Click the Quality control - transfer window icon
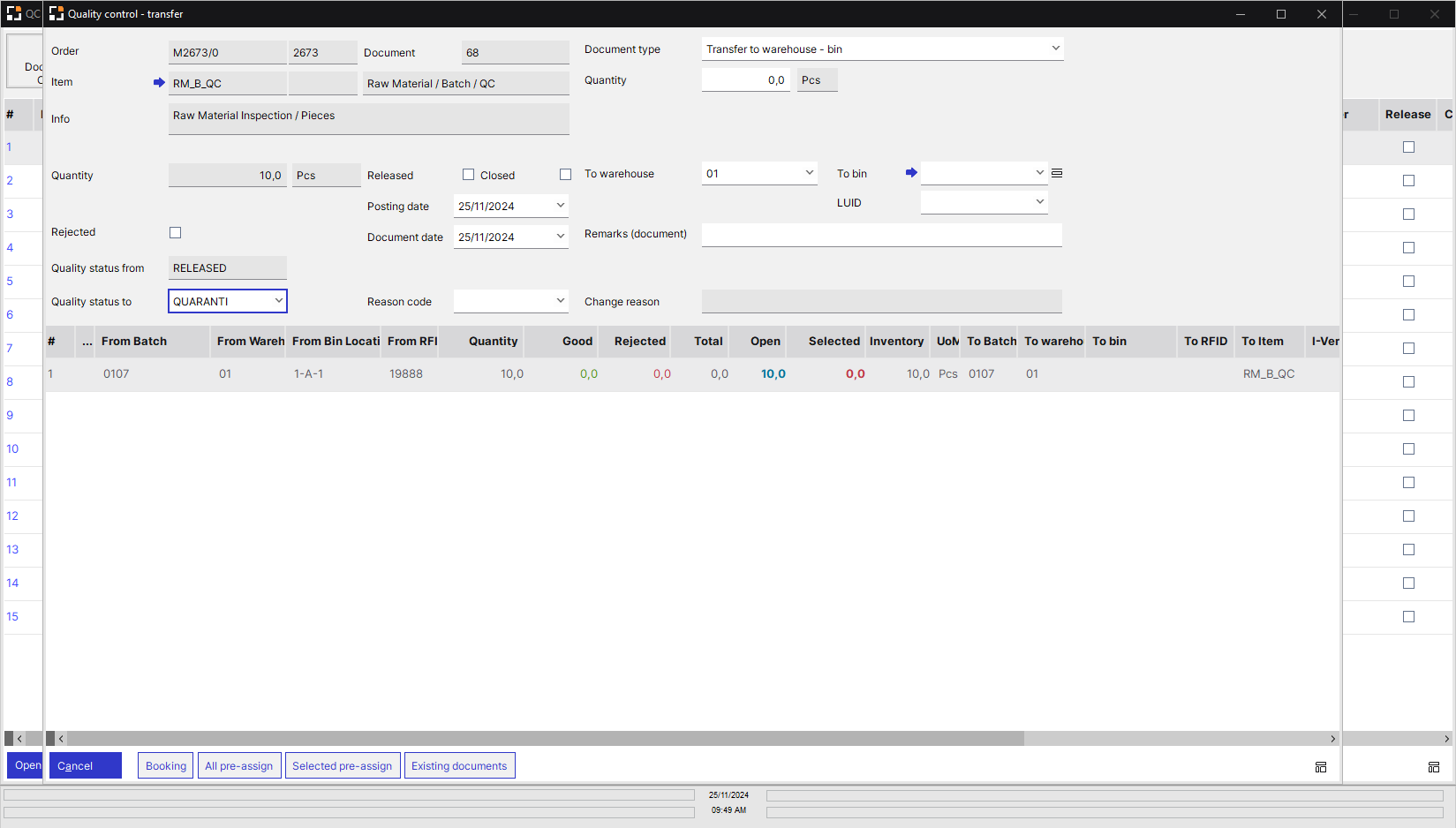The height and width of the screenshot is (828, 1456). pyautogui.click(x=55, y=13)
